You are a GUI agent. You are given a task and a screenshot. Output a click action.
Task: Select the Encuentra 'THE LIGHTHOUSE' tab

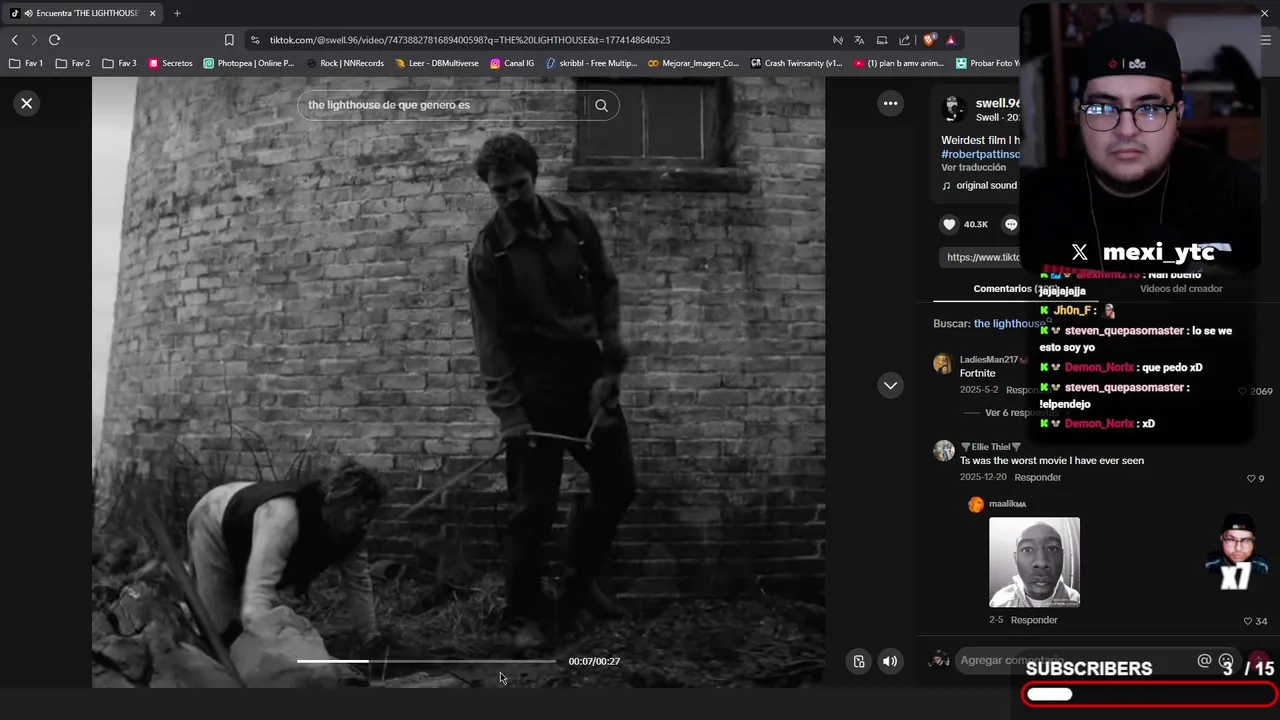(x=82, y=13)
